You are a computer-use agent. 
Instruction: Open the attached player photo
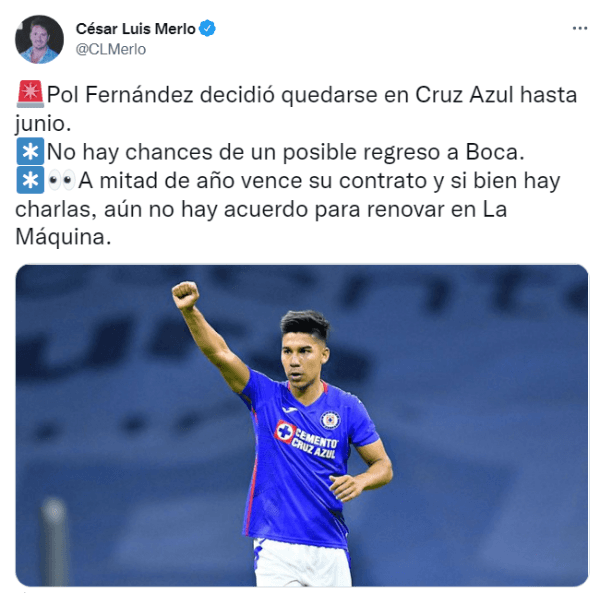(x=302, y=425)
